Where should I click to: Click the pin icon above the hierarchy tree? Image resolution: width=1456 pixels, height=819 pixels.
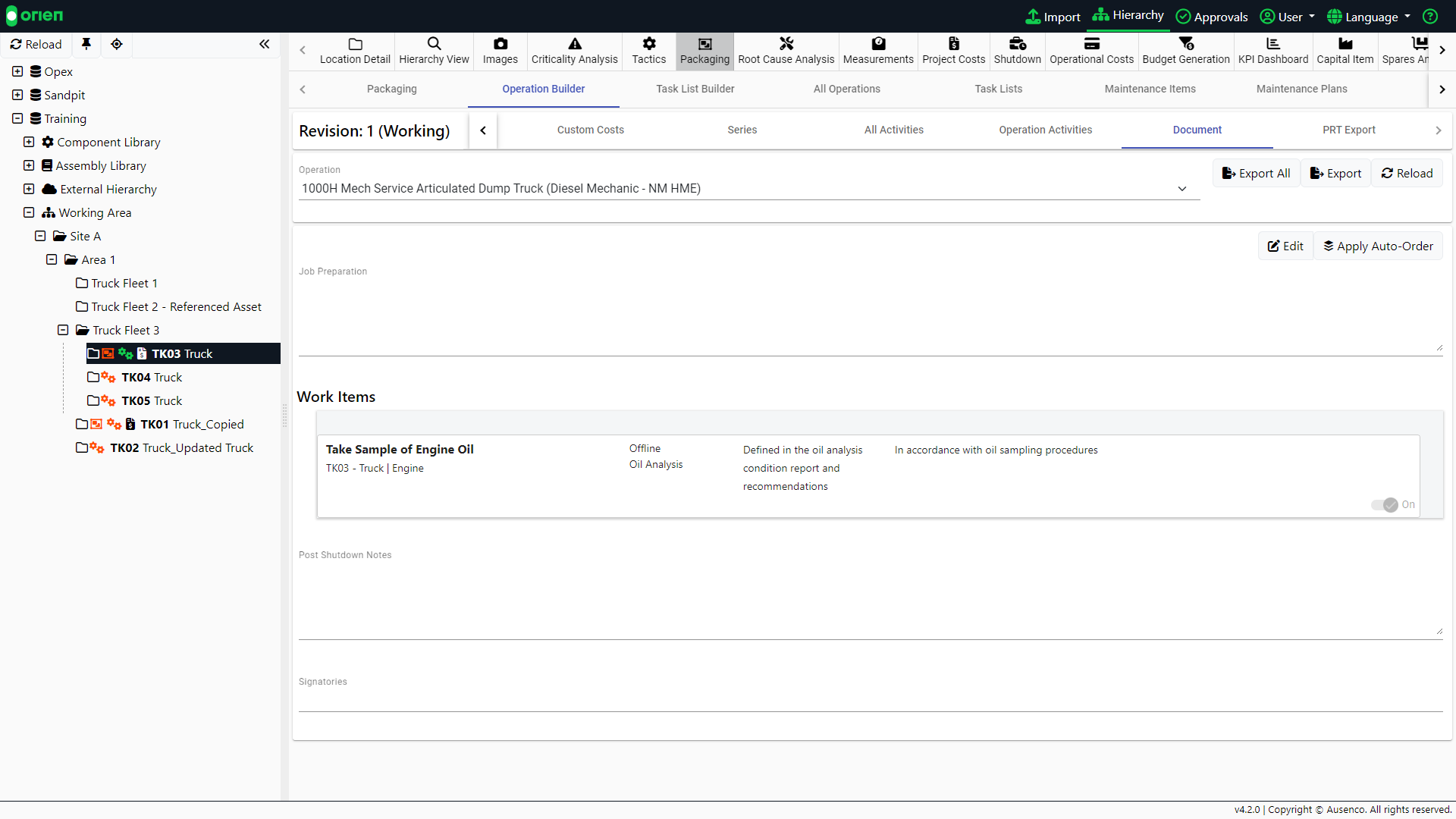pos(86,44)
